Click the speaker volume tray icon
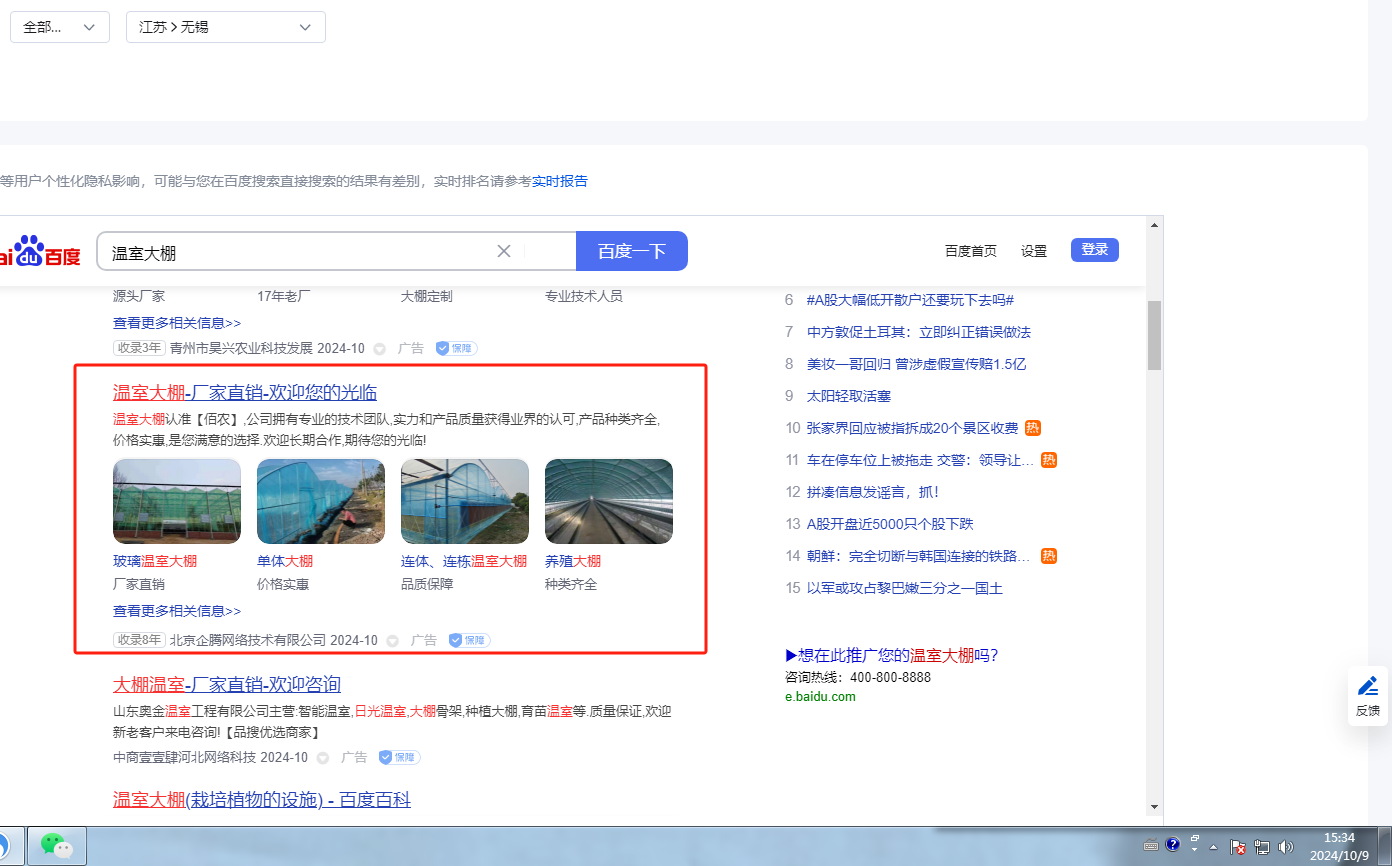Screen dimensions: 1392x866 click(1286, 846)
